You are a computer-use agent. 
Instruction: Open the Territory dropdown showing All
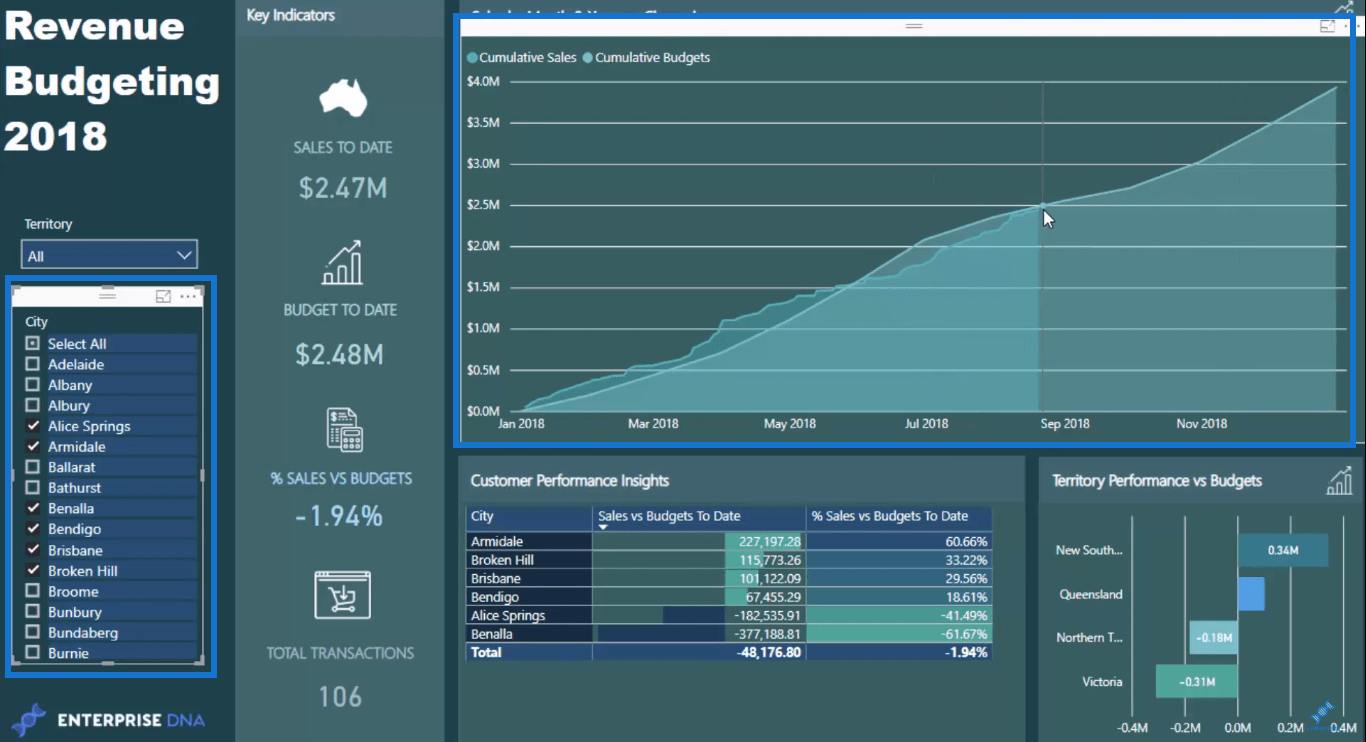point(109,256)
